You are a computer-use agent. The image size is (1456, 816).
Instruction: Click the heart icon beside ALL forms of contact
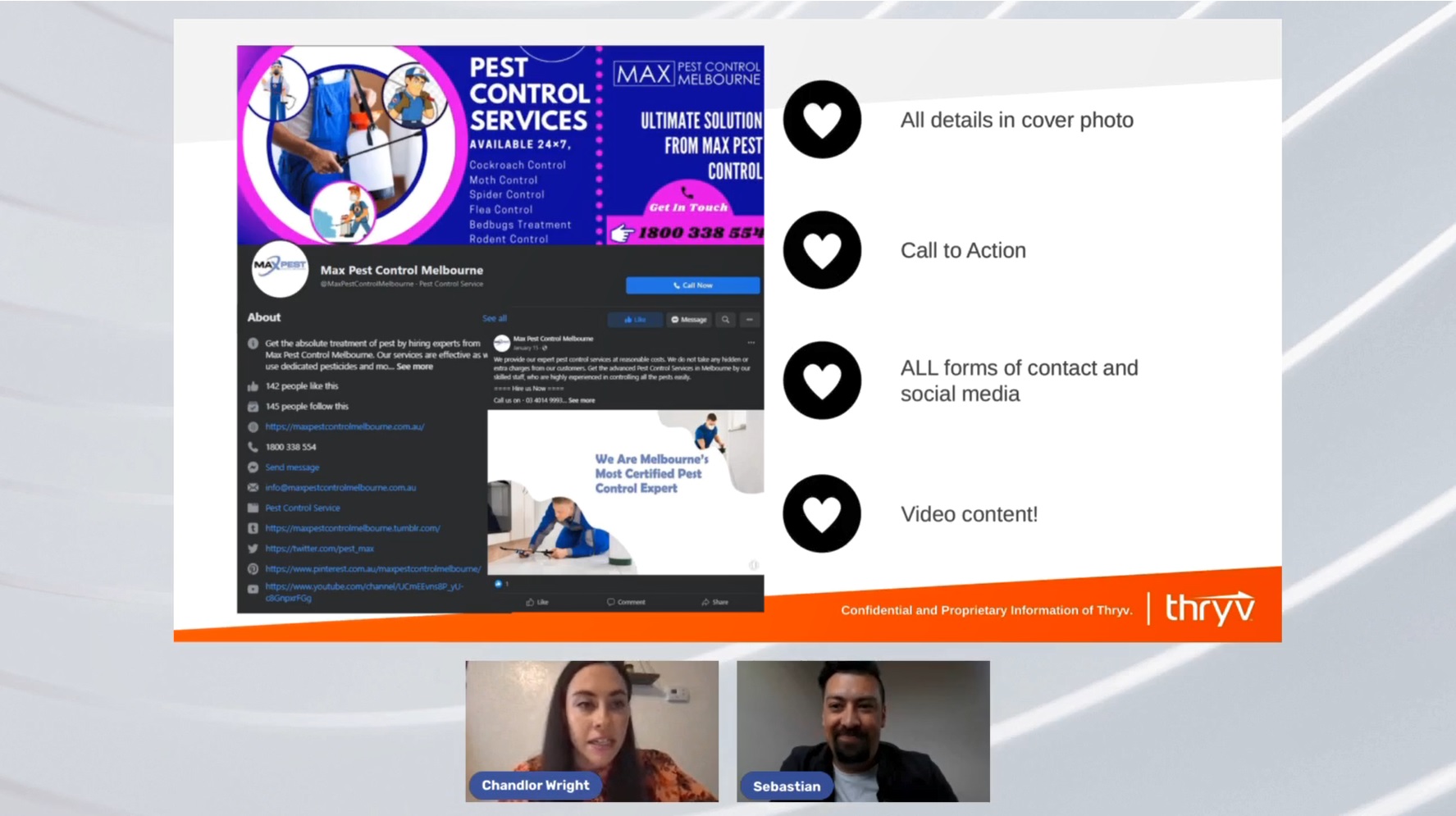(822, 381)
